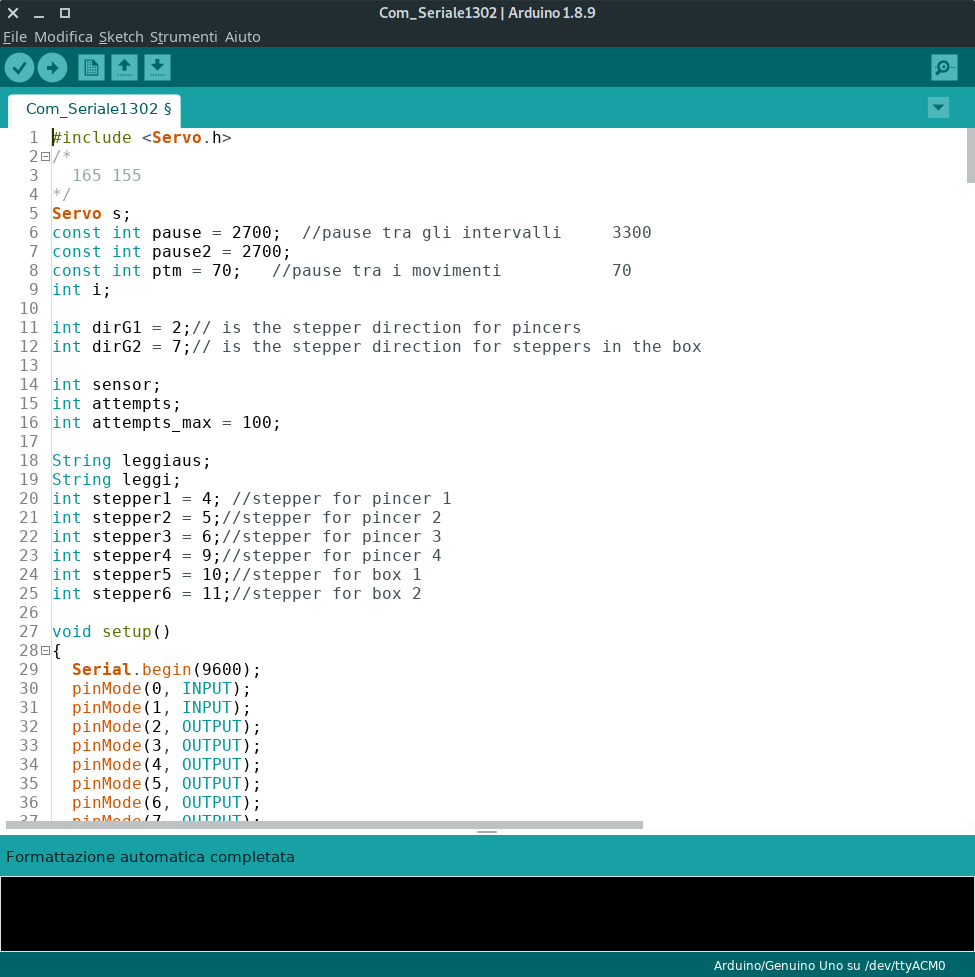This screenshot has width=975, height=977.
Task: Create a new sketch with document icon
Action: [91, 67]
